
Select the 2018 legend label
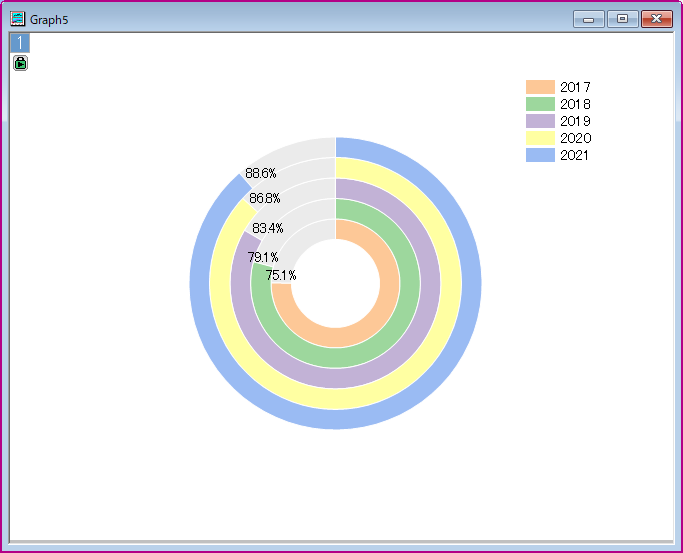click(x=575, y=104)
